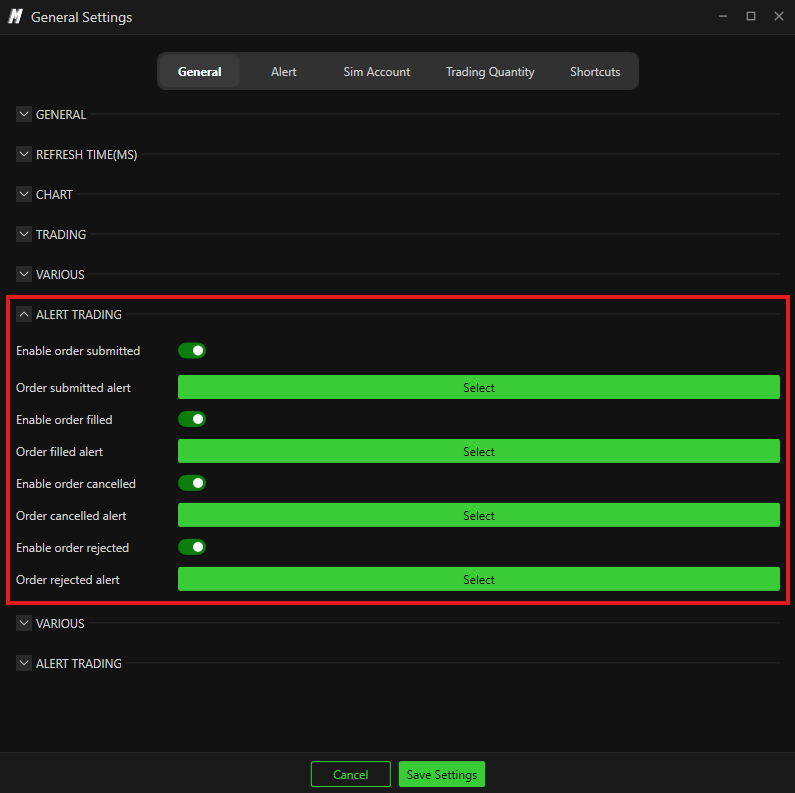Turn off the Enable order filled switch
Image resolution: width=795 pixels, height=793 pixels.
click(192, 419)
